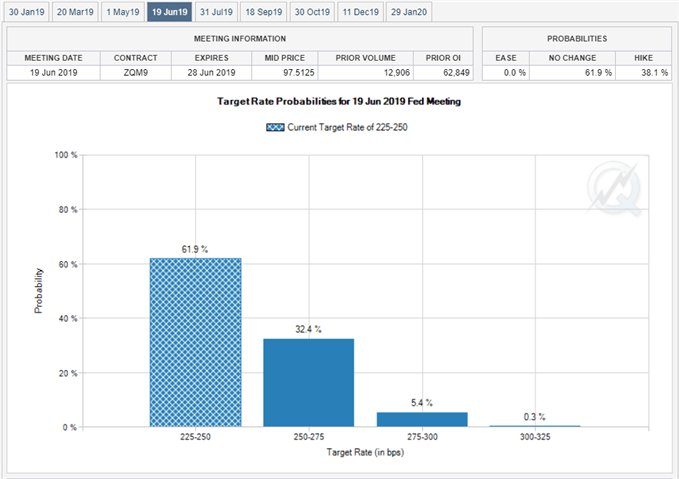Viewport: 679px width, 479px height.
Task: Click the '0.3 %' bar data label
Action: coord(534,417)
